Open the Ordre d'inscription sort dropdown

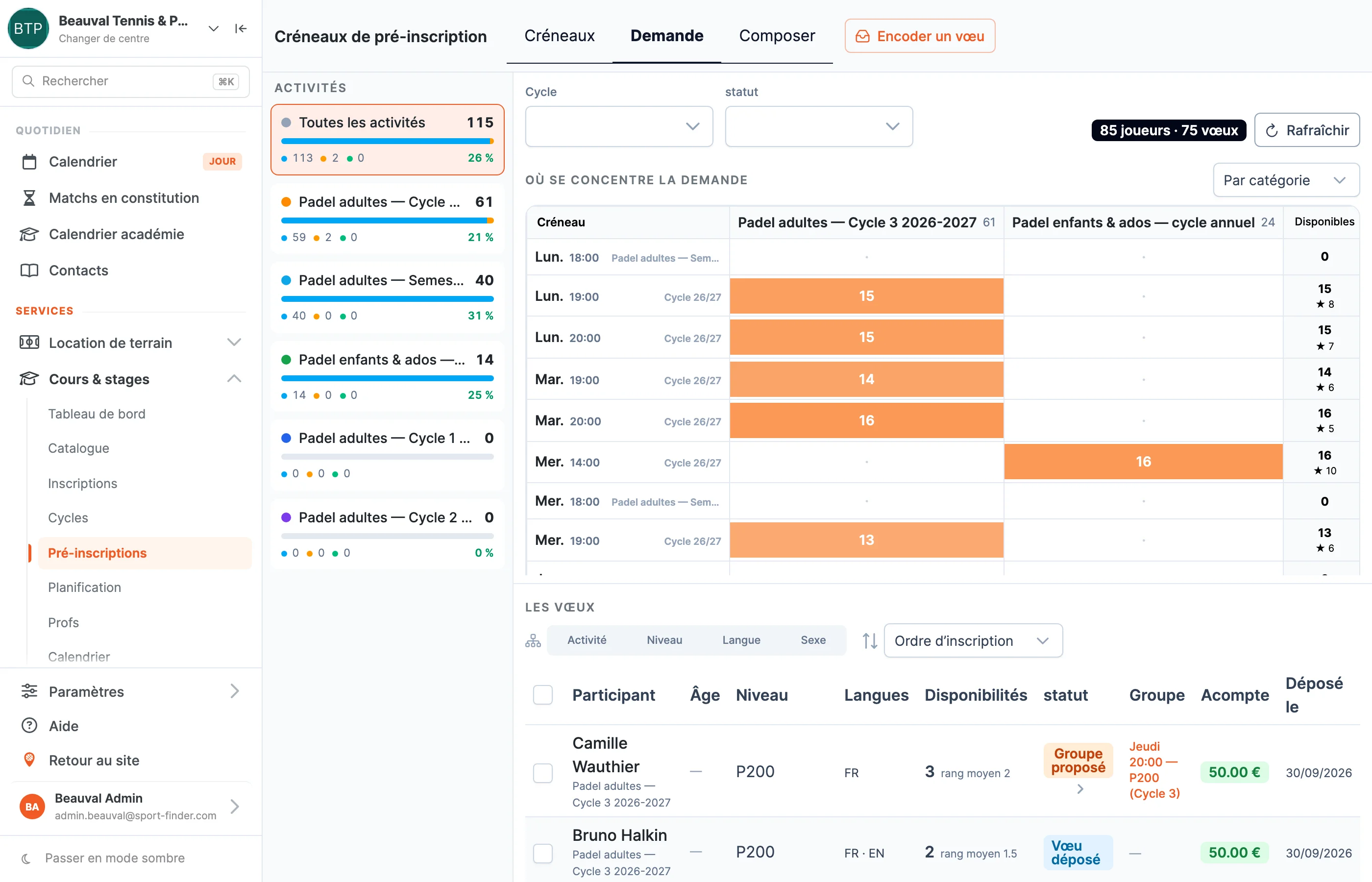coord(973,640)
